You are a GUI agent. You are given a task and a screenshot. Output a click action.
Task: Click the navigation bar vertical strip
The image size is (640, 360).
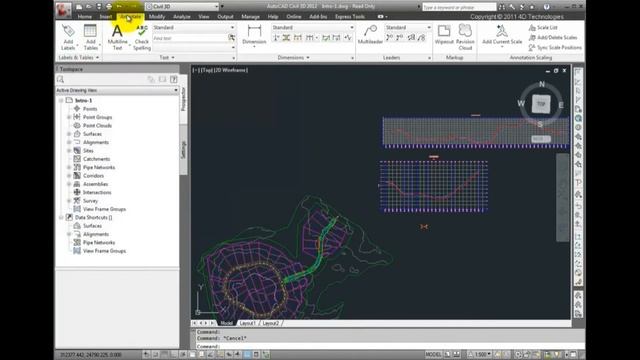click(562, 198)
